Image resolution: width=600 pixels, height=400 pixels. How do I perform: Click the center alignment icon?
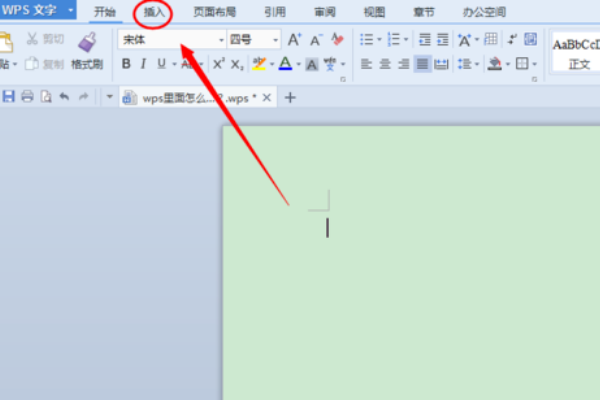385,64
